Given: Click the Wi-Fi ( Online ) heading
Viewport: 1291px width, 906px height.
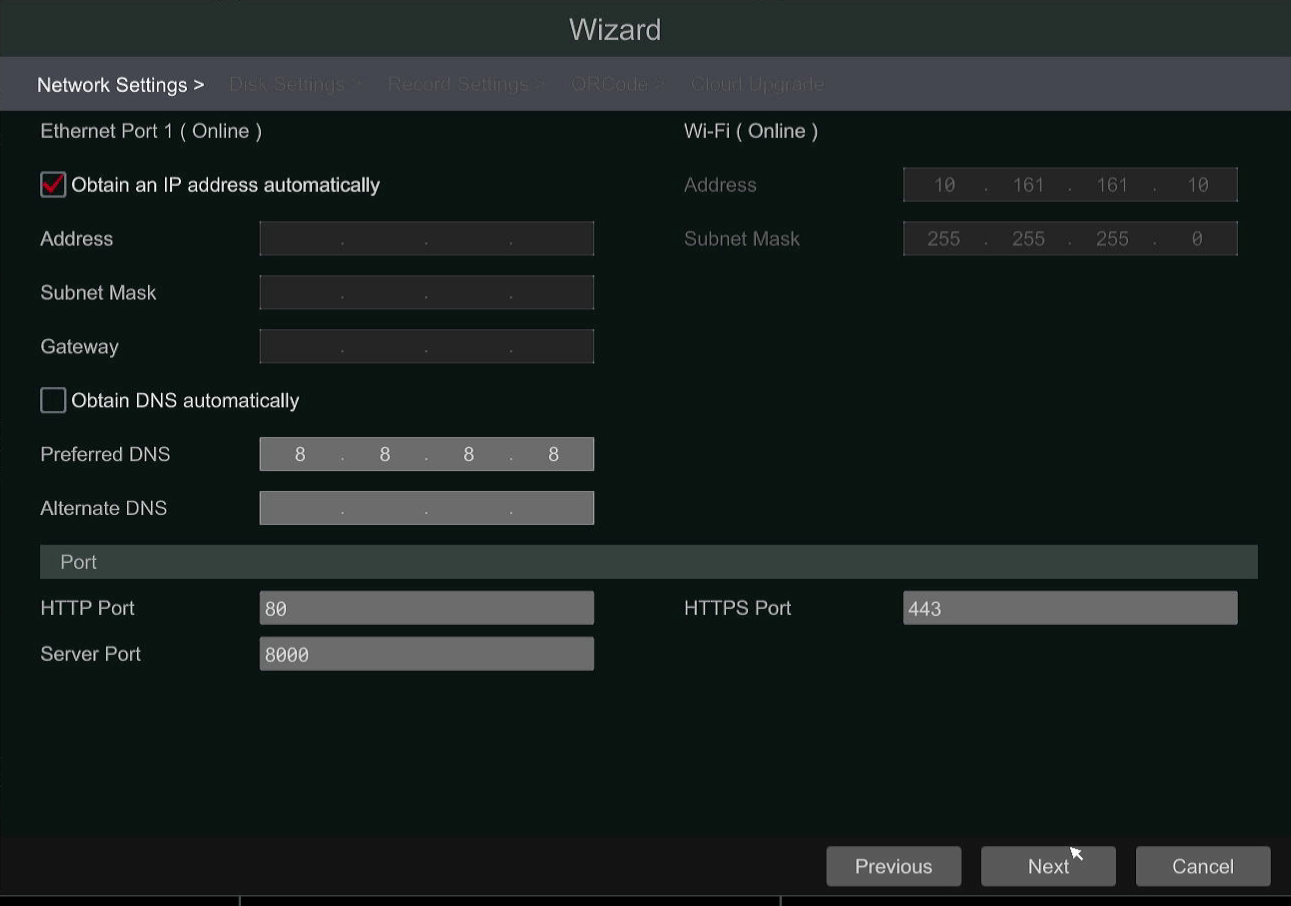Looking at the screenshot, I should point(751,131).
